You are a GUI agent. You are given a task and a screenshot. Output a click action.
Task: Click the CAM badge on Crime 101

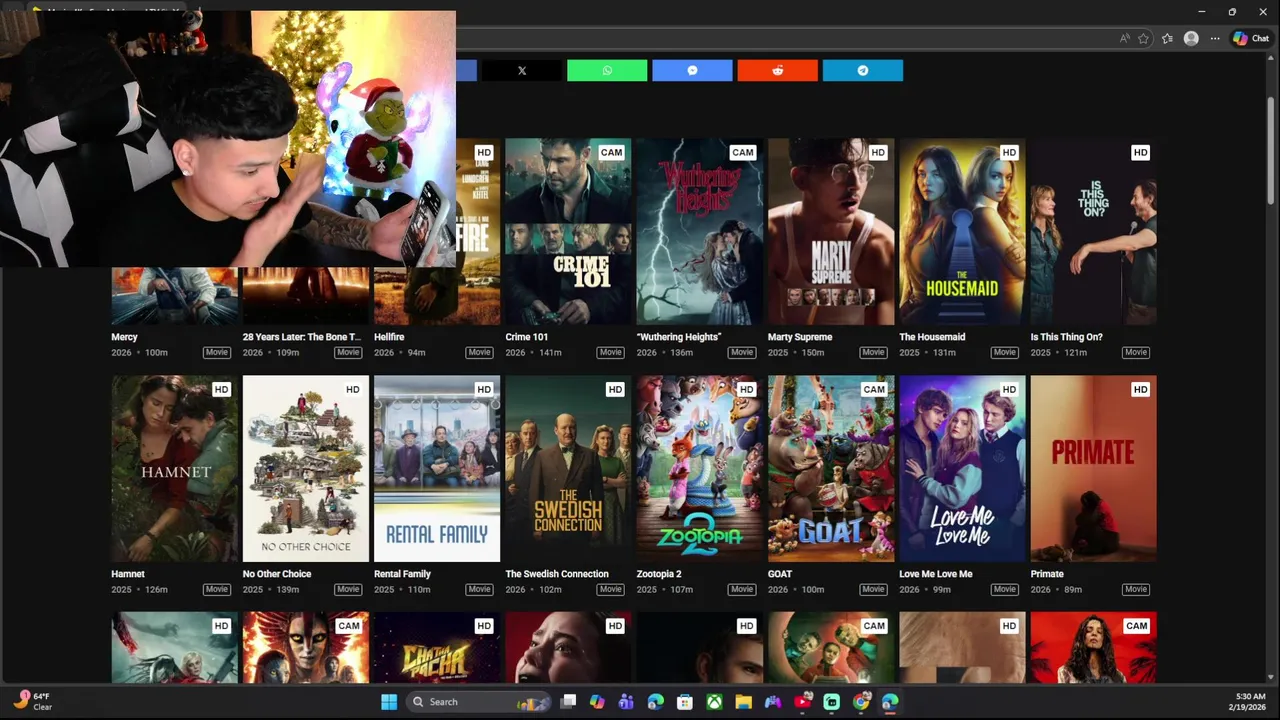611,152
